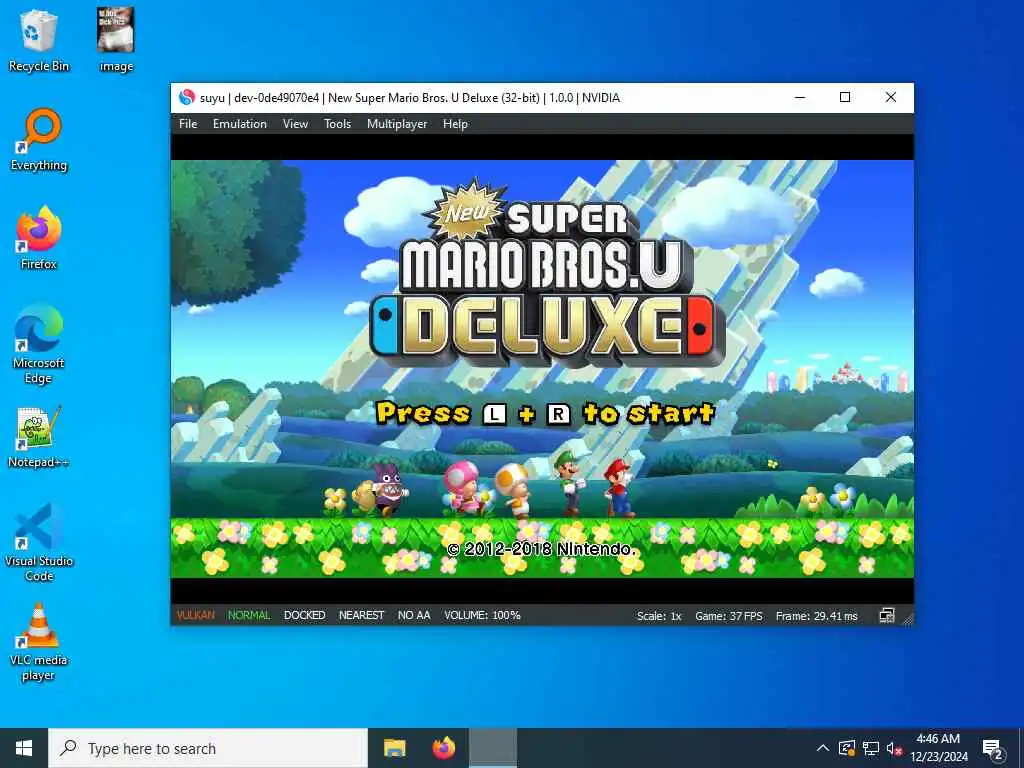Click the muted speaker tray icon
This screenshot has height=768, width=1024.
click(x=893, y=748)
